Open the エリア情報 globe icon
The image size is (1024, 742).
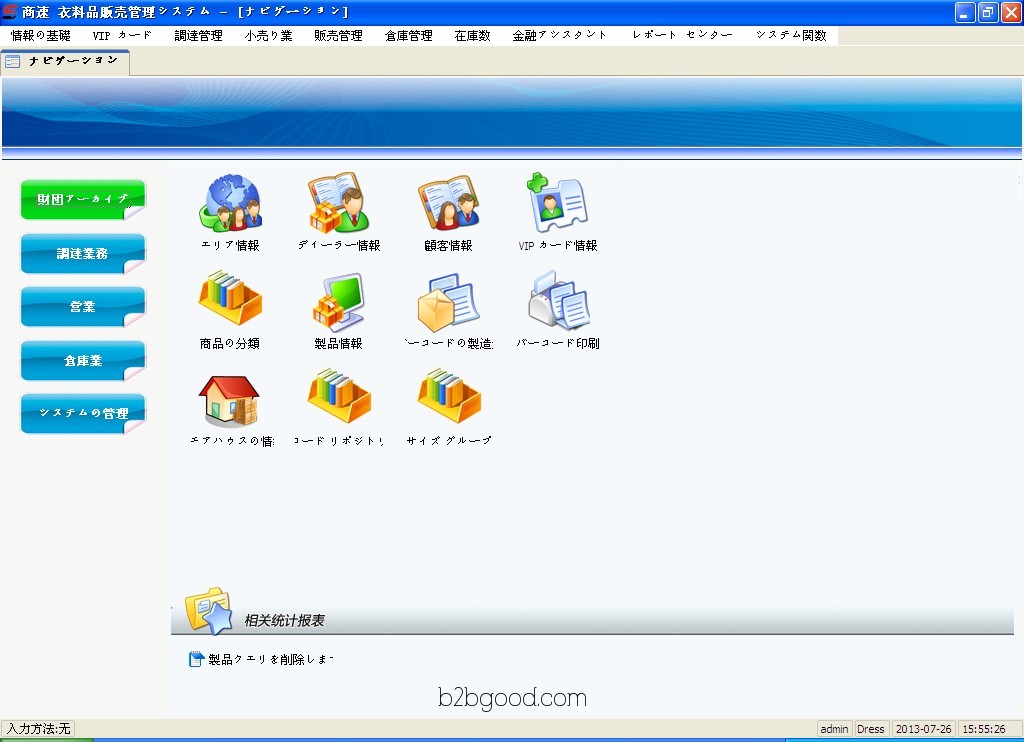230,204
